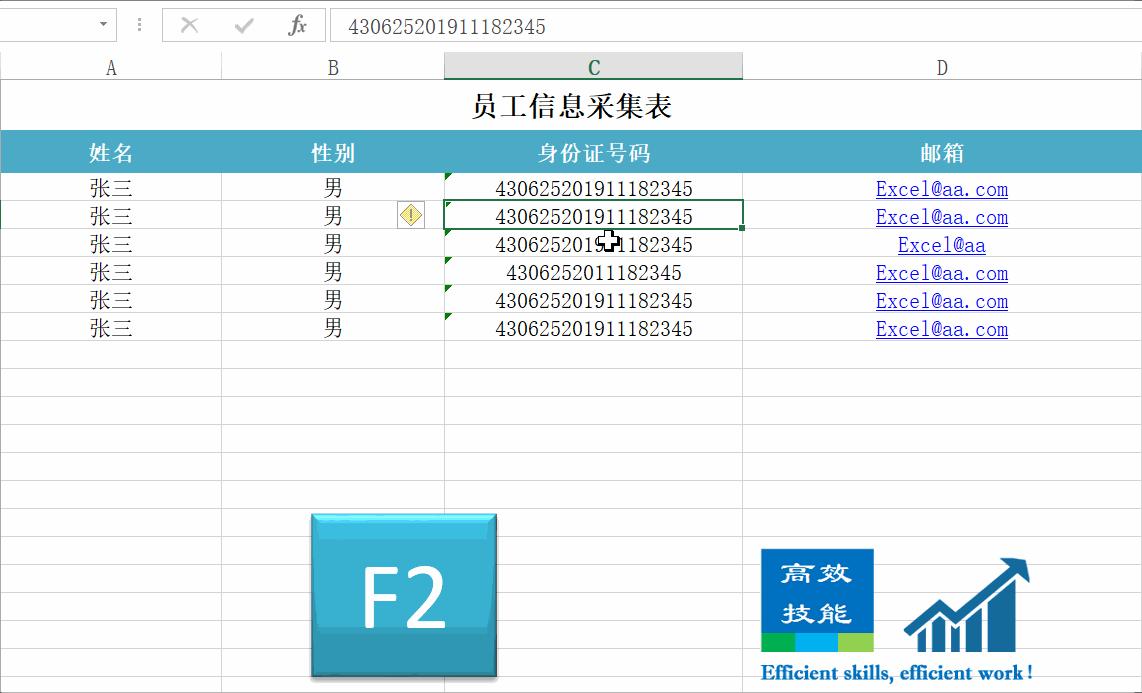
Task: Select column C header
Action: [x=593, y=67]
